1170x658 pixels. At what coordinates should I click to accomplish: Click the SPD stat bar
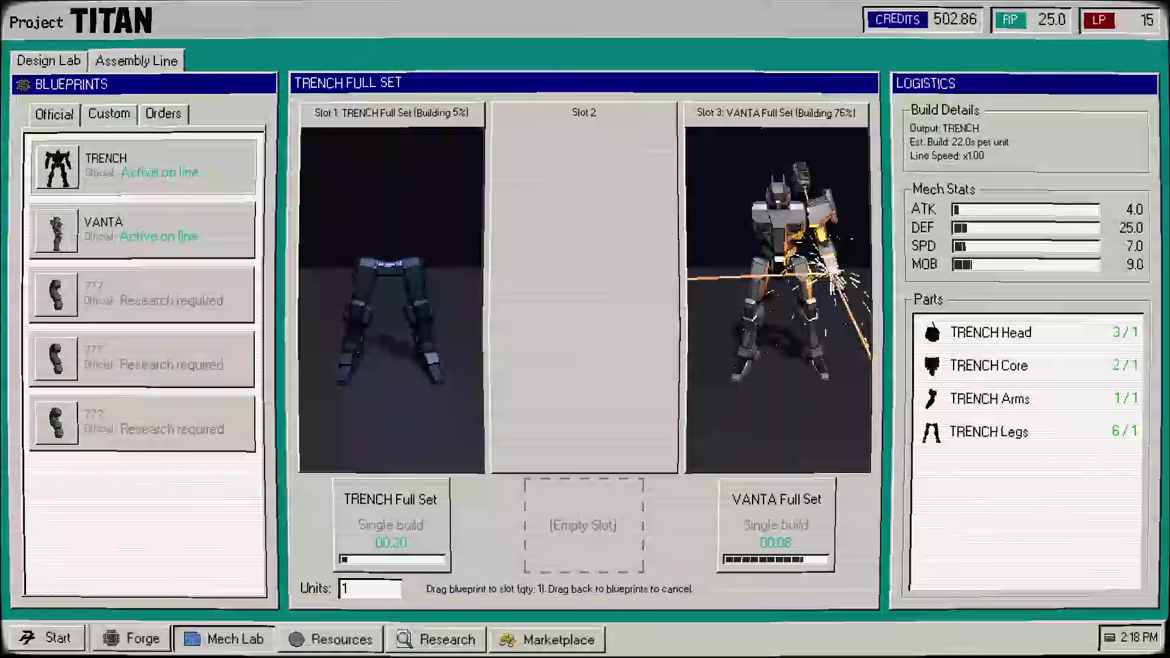(x=1025, y=246)
